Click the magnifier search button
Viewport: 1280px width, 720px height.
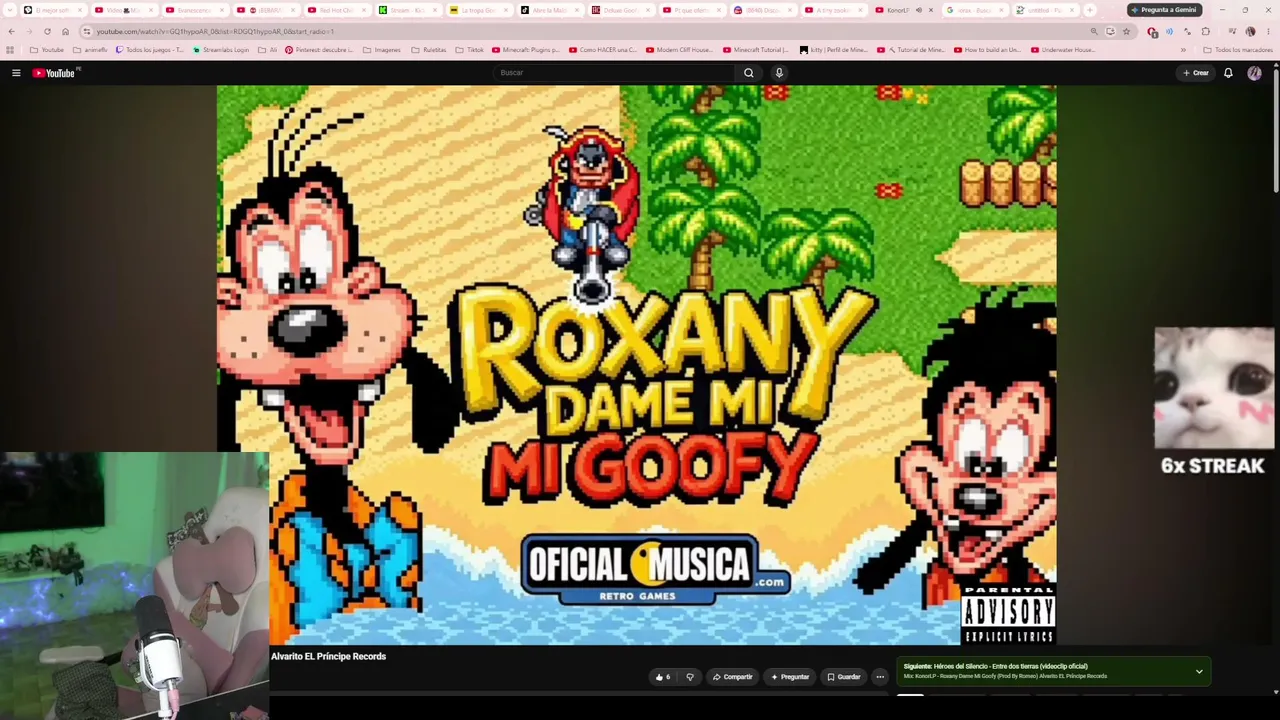[x=748, y=73]
